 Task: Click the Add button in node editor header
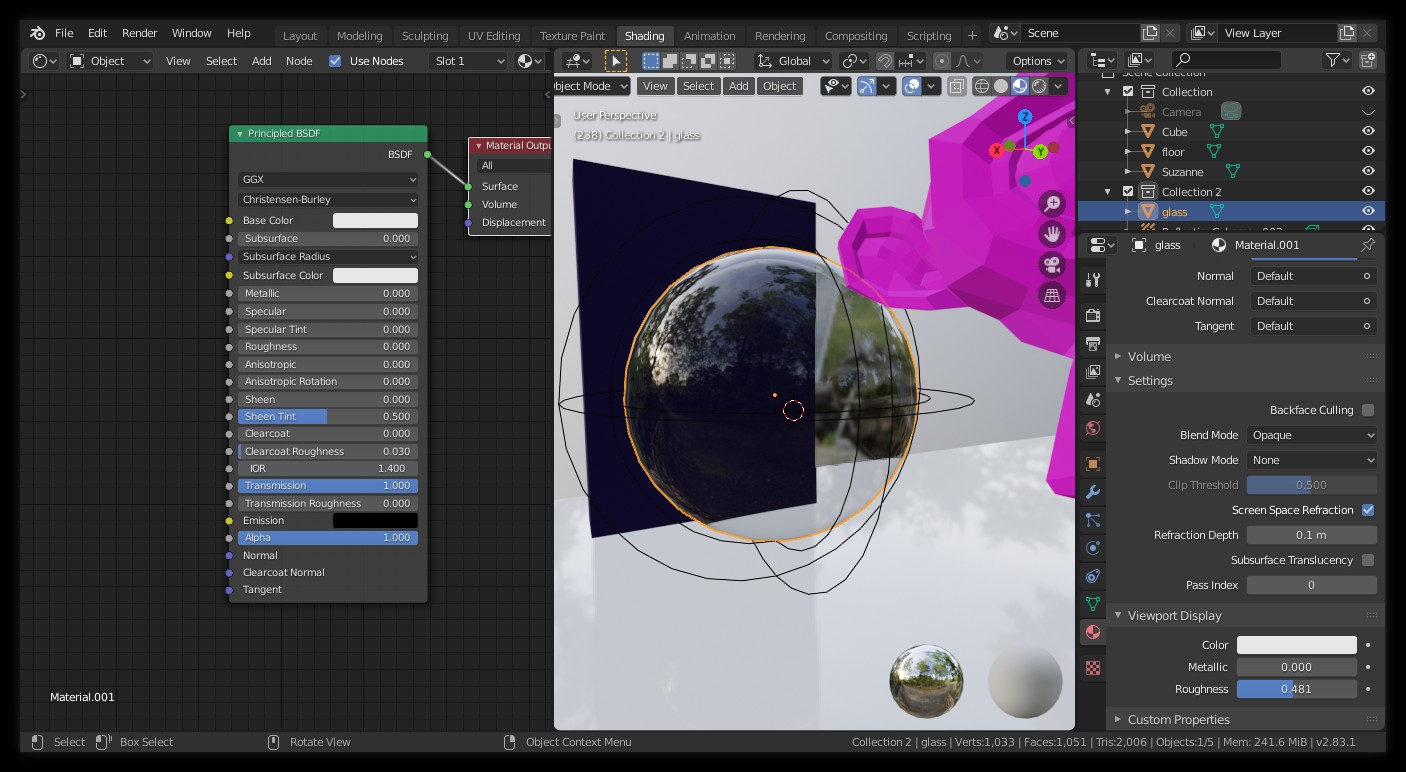tap(261, 61)
